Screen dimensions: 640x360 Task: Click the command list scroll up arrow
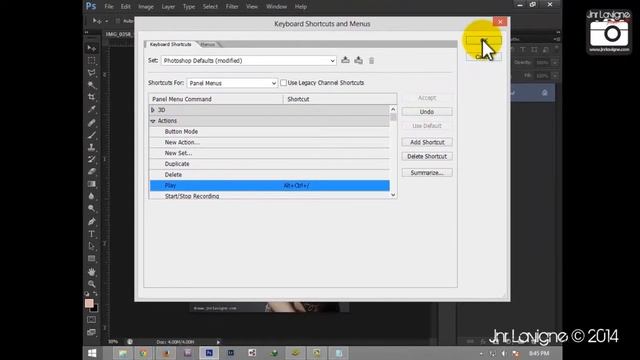tap(393, 109)
